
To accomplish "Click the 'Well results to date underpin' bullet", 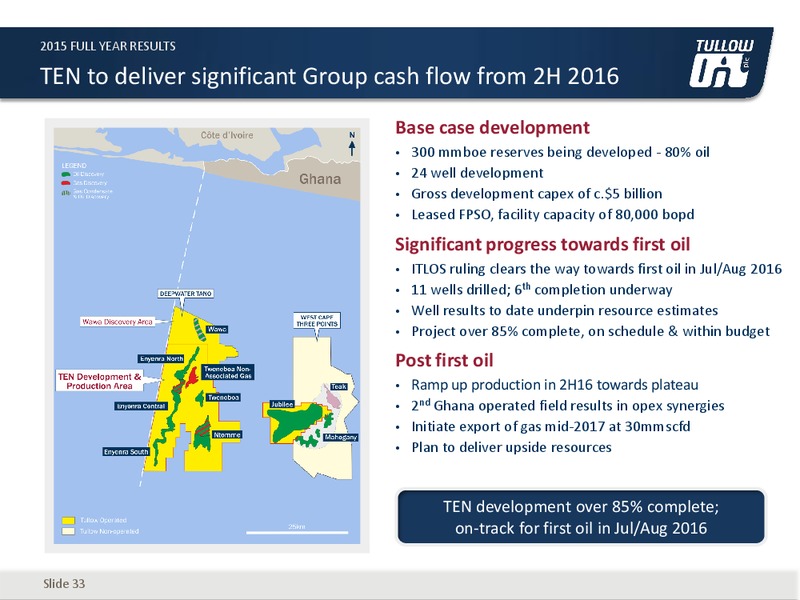I will [x=565, y=311].
